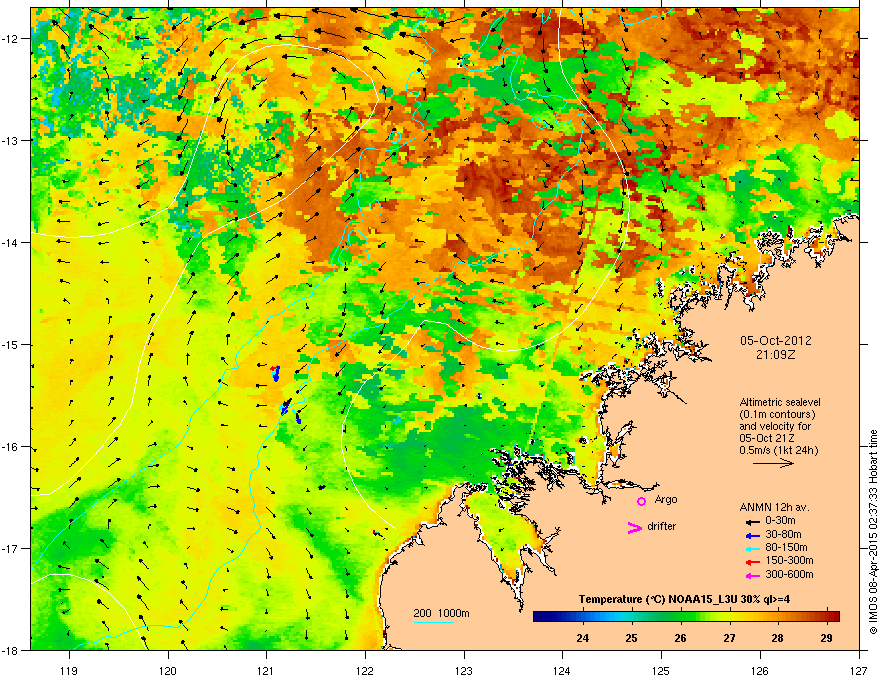Screen dimensions: 880x680
Task: Click the (0.1m contours) text
Action: (x=777, y=414)
